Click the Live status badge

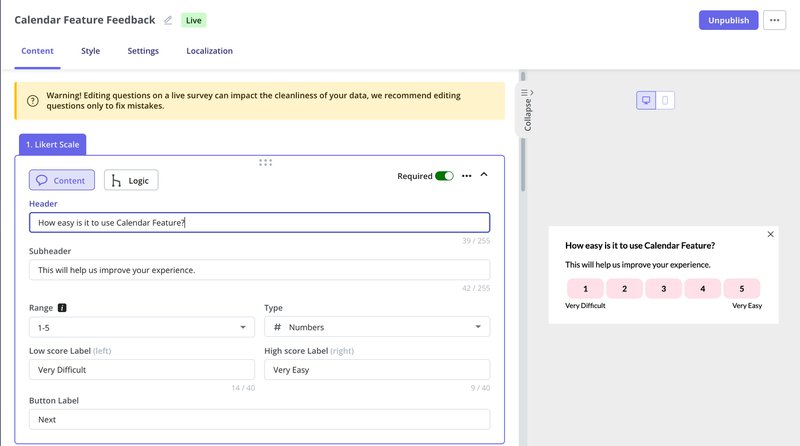193,20
